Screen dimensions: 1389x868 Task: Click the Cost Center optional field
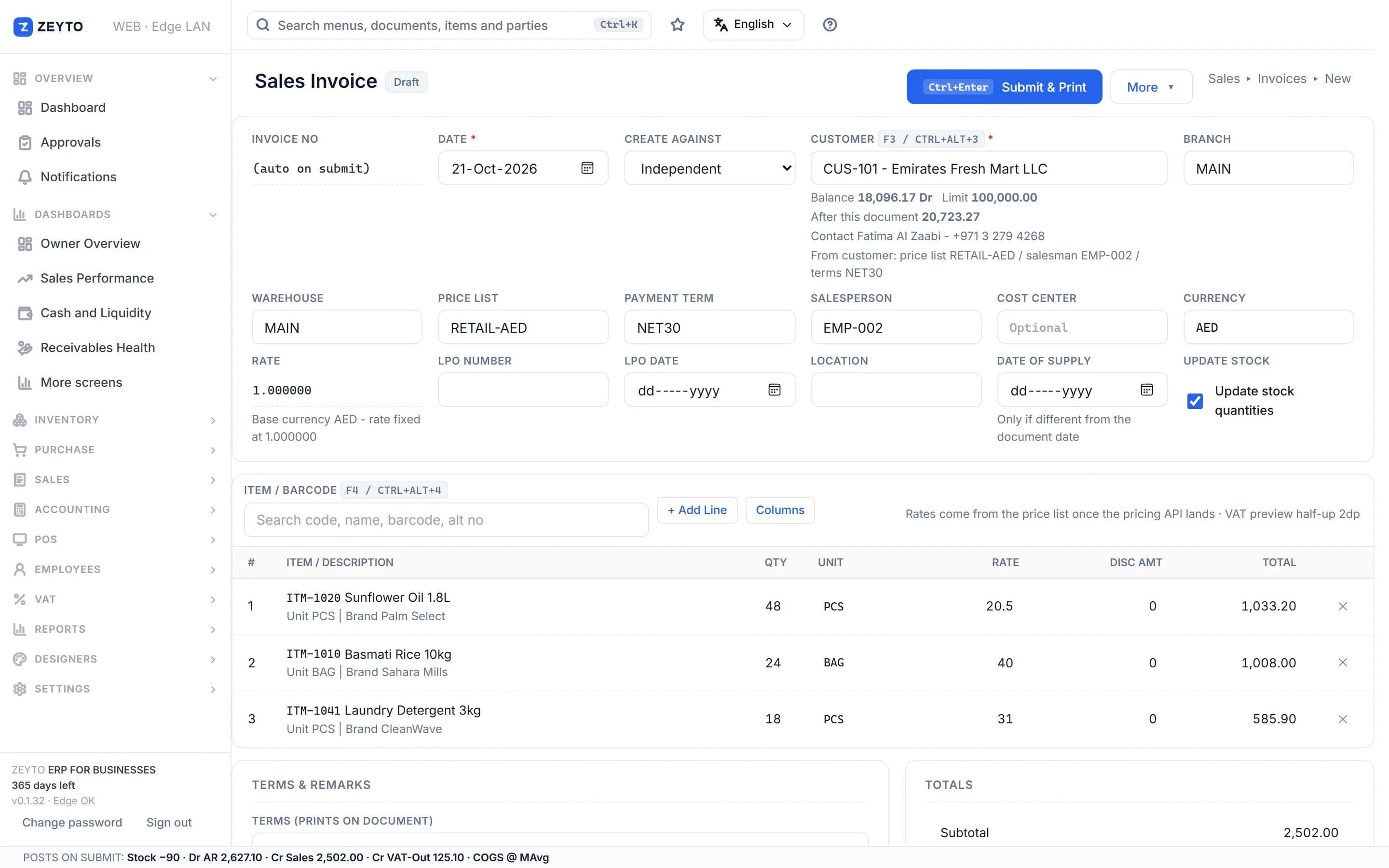1081,327
